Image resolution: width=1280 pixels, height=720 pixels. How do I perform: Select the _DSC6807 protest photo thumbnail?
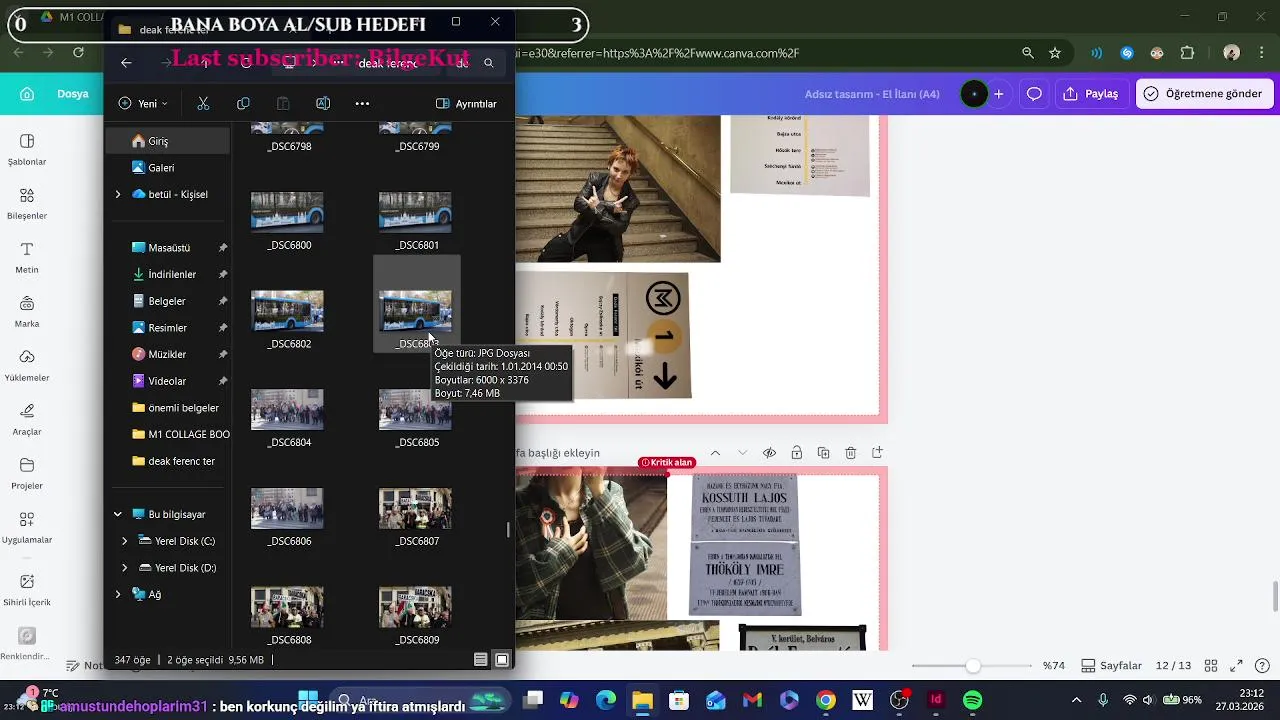coord(415,508)
